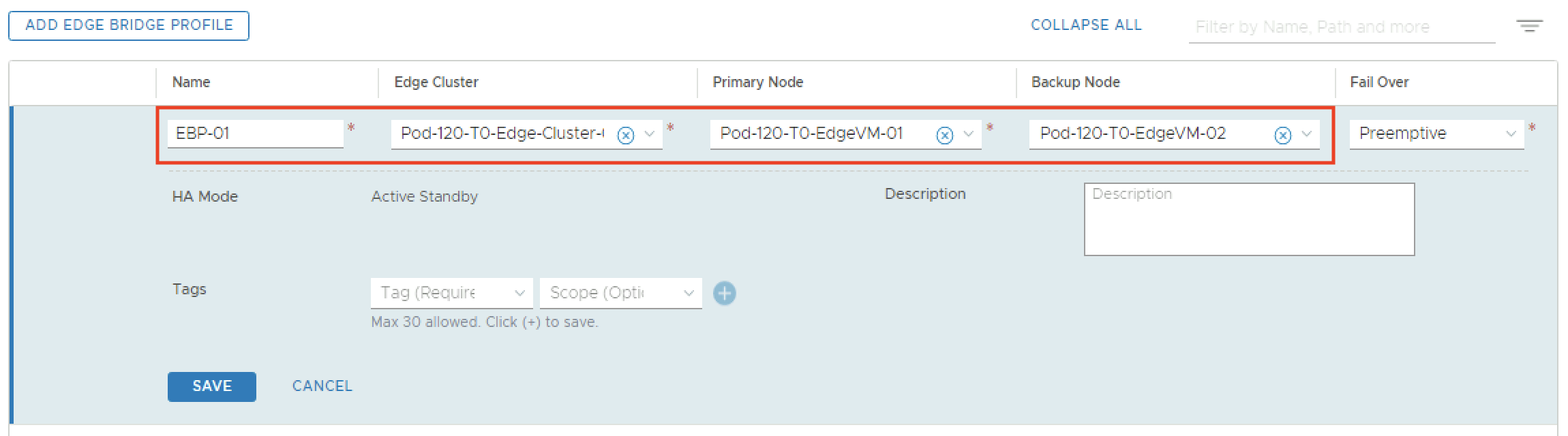The image size is (1568, 436).
Task: Collapse all profile rows
Action: click(x=1085, y=25)
